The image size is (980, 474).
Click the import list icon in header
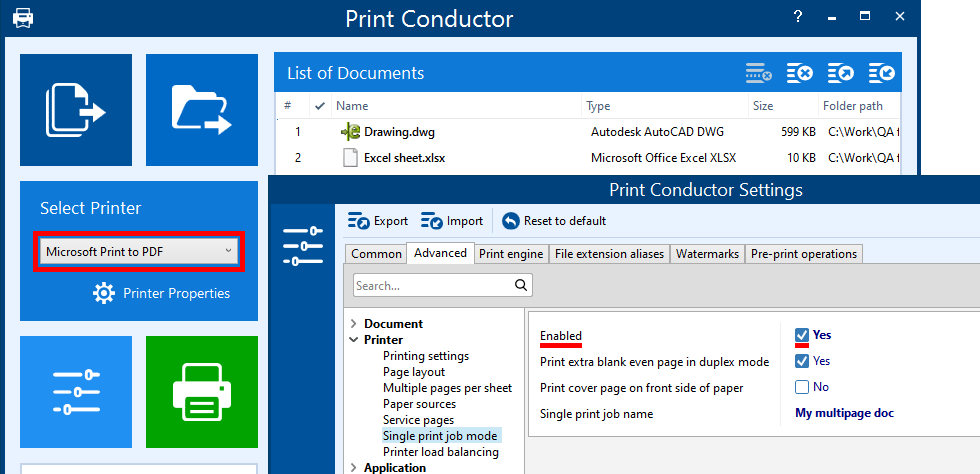click(882, 73)
